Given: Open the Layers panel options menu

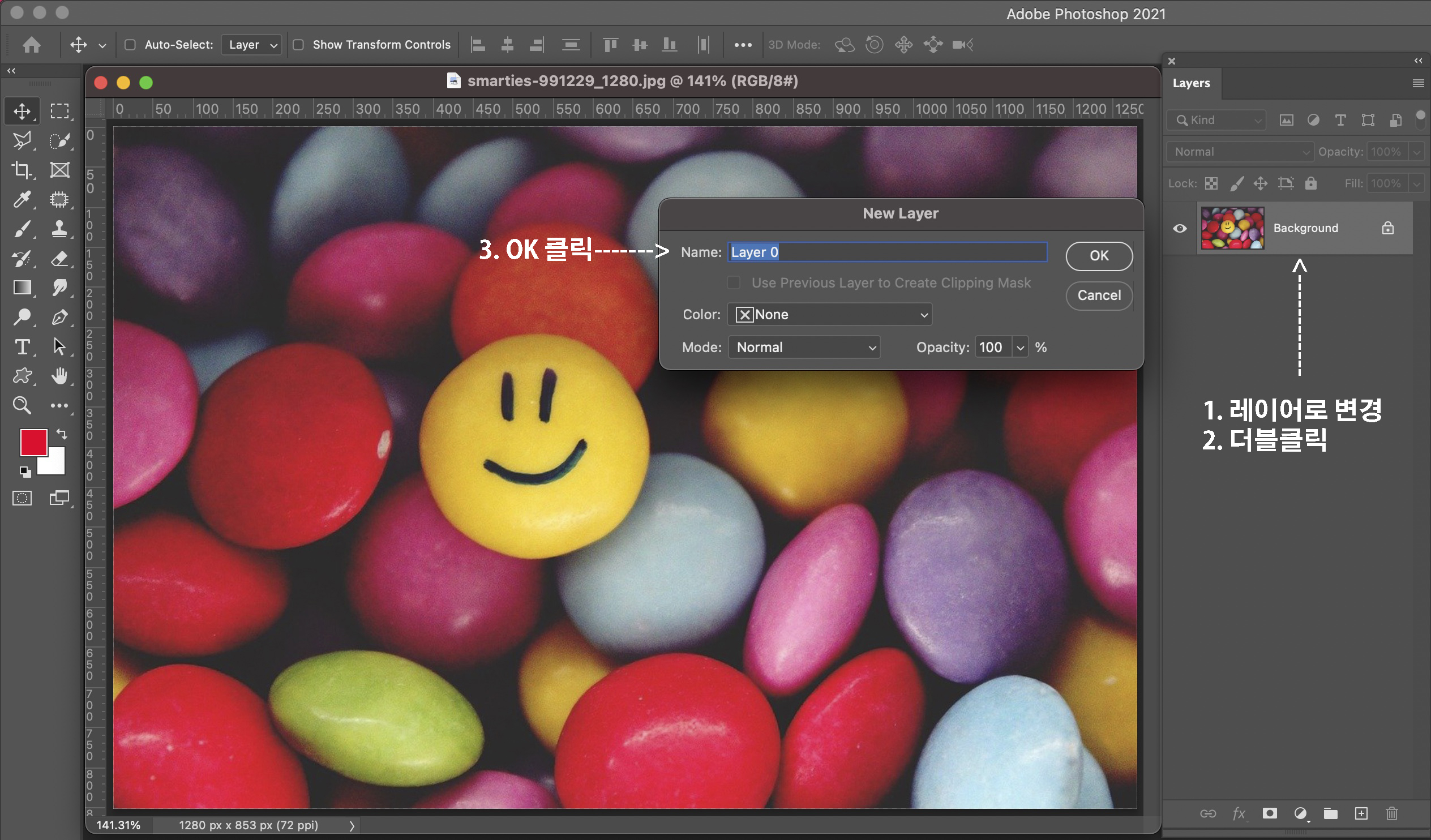Looking at the screenshot, I should [1418, 83].
